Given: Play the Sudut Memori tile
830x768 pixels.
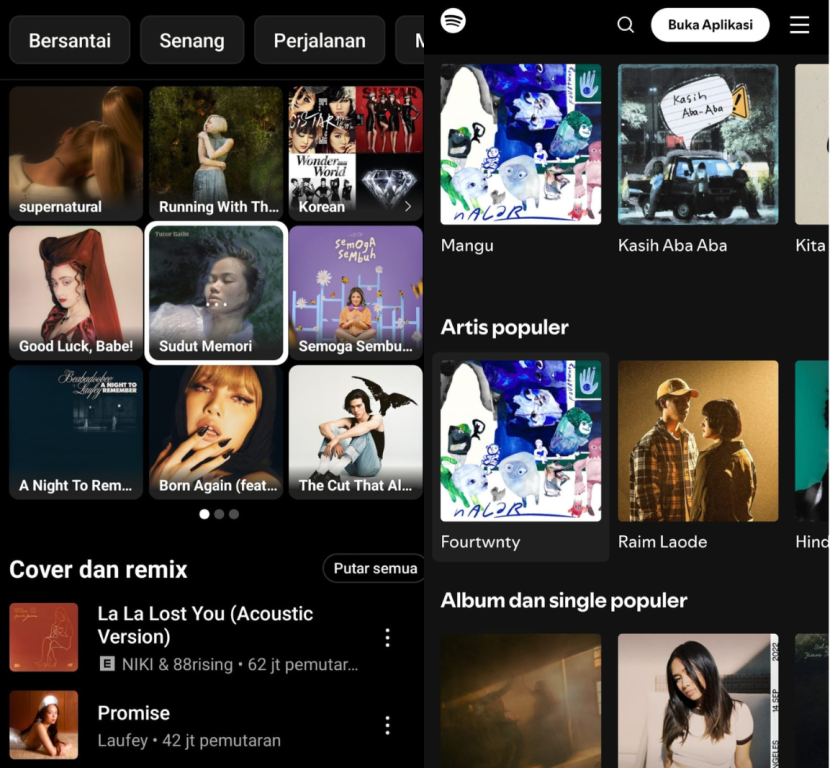Looking at the screenshot, I should coord(216,294).
